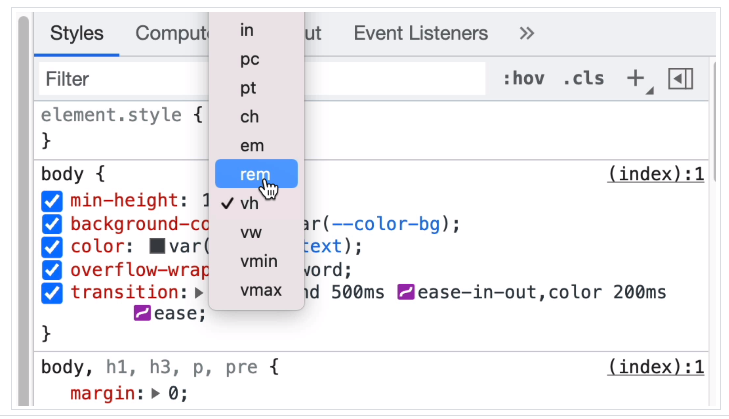
Task: Select the Styles tab
Action: pos(77,34)
